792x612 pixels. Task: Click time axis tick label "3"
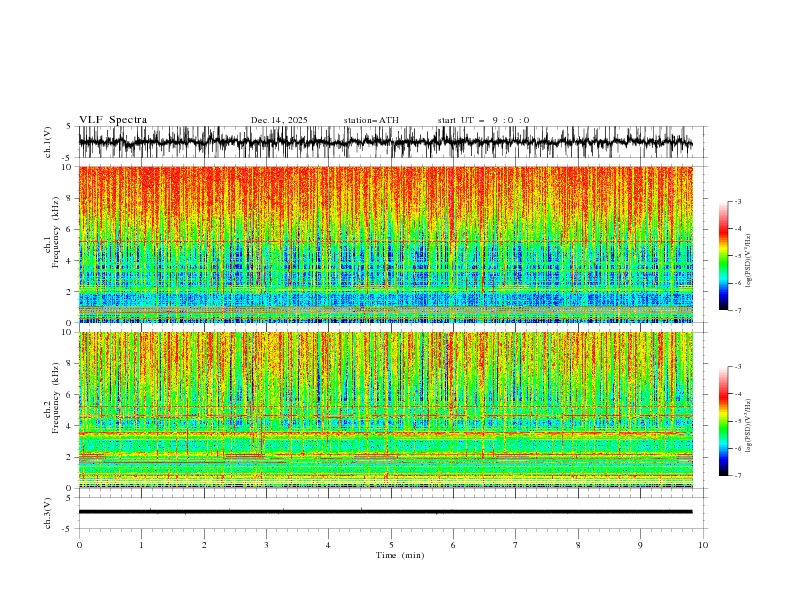[x=266, y=545]
